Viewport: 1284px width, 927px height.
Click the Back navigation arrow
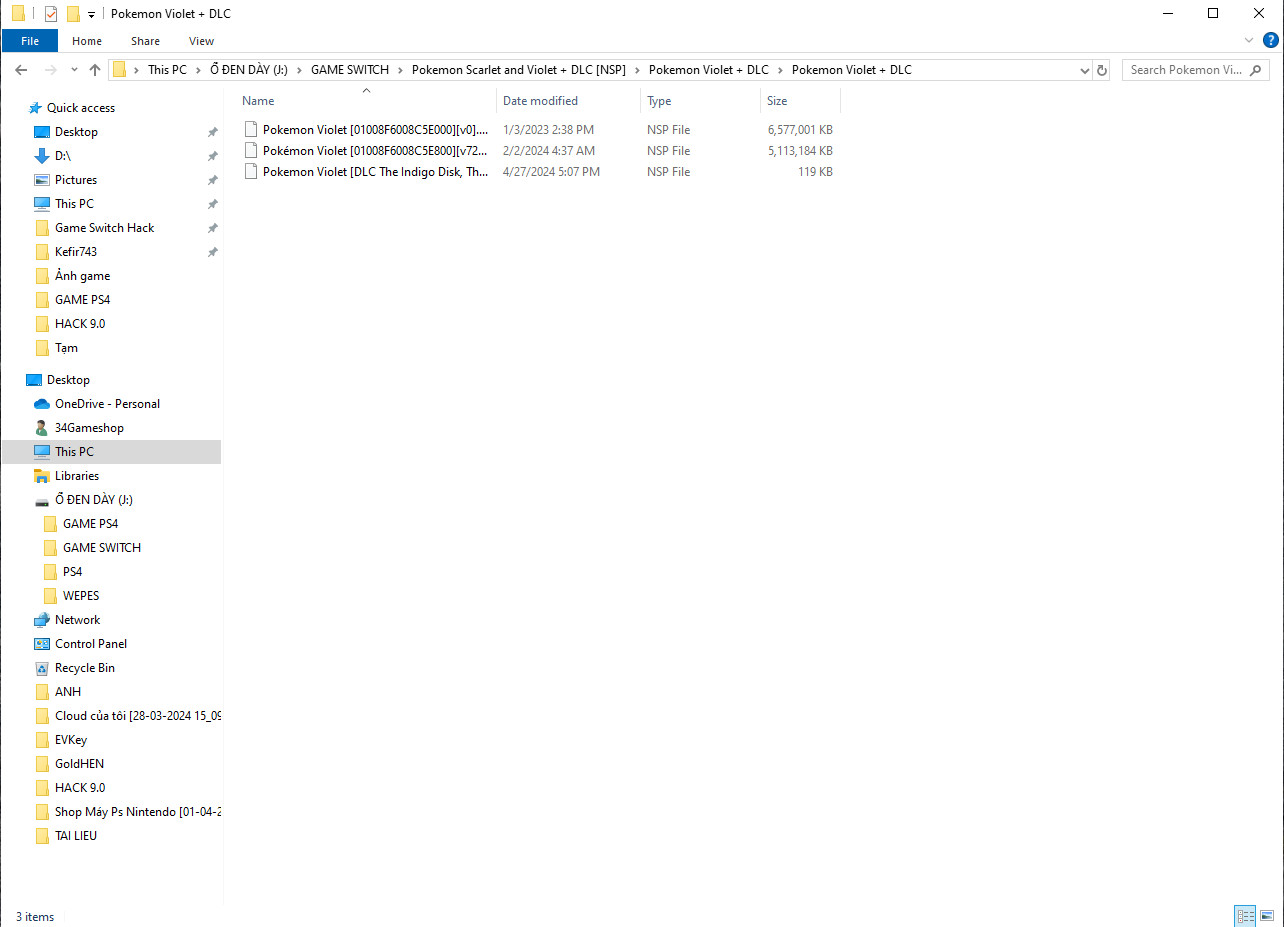21,70
